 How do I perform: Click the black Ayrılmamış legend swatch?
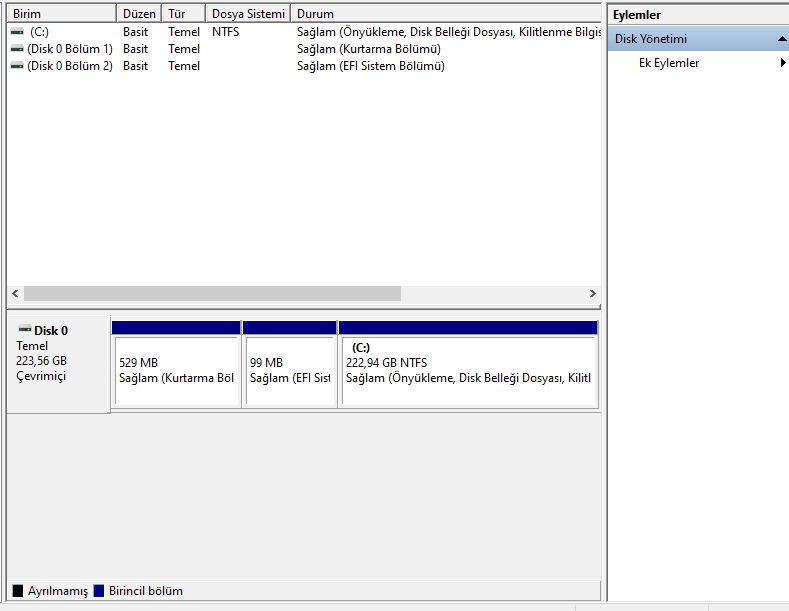[18, 590]
